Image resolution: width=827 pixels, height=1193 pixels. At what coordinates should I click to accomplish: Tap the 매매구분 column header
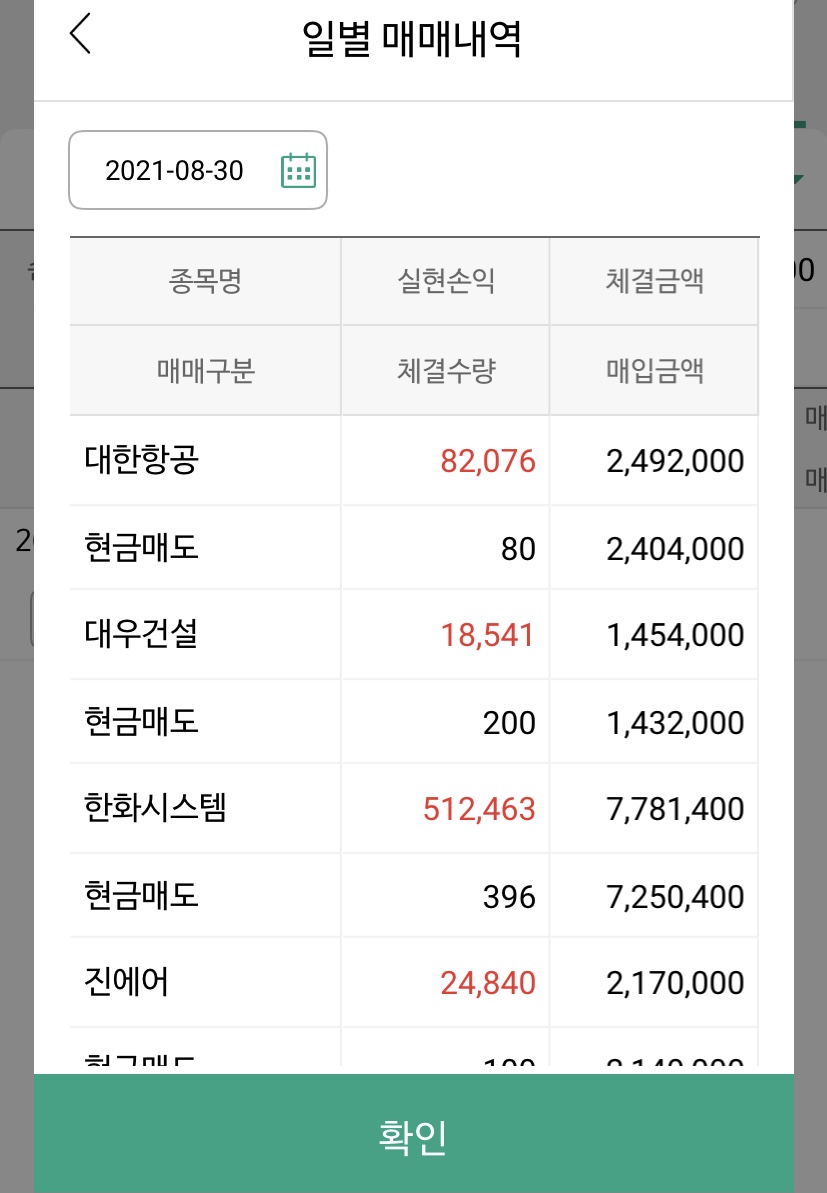(x=205, y=372)
